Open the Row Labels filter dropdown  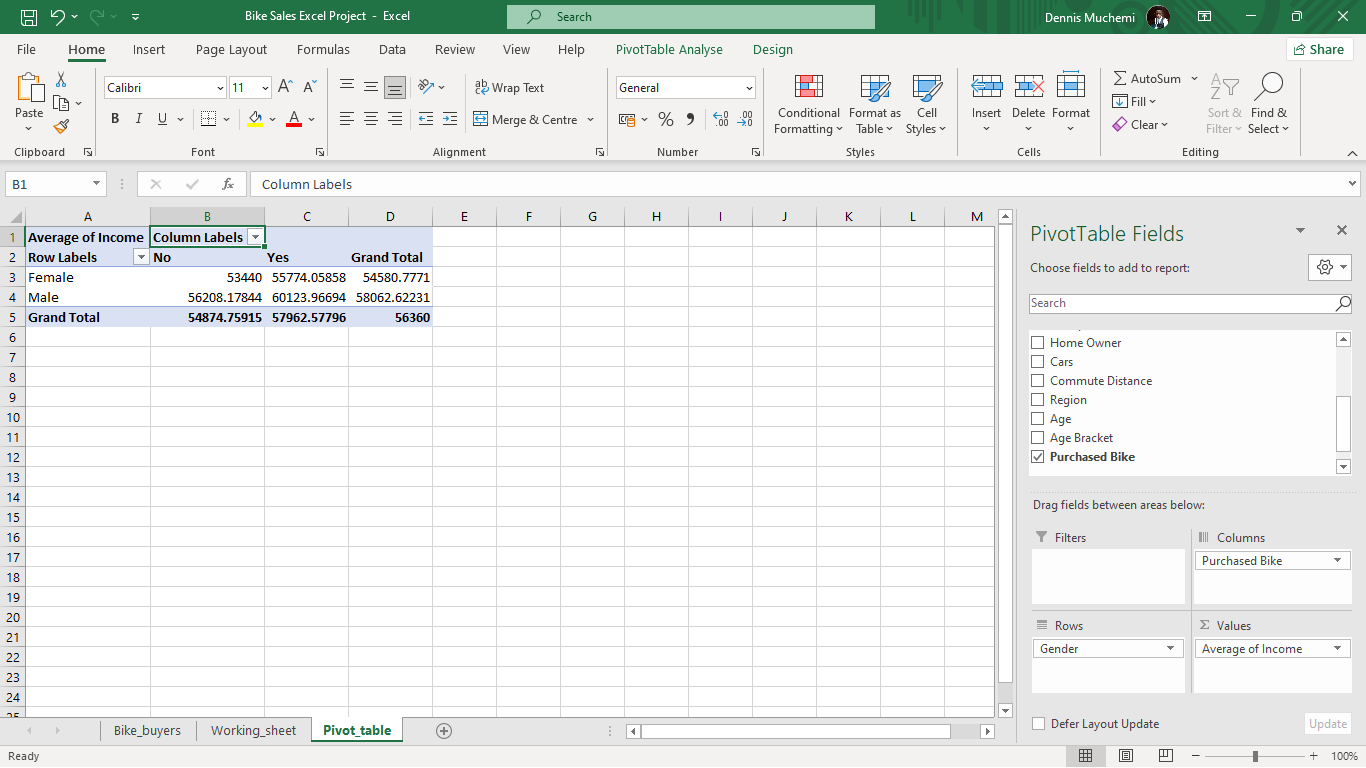[x=141, y=257]
